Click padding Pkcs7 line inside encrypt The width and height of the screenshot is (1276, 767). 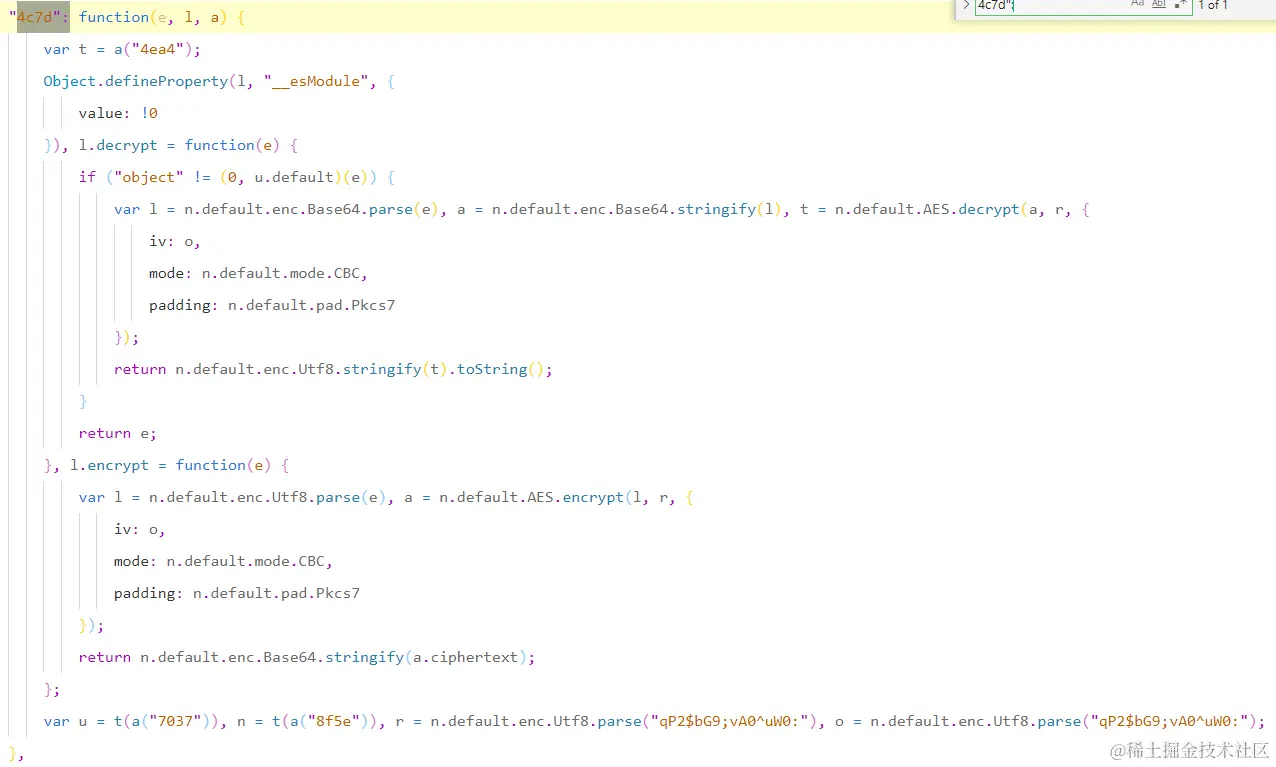237,593
